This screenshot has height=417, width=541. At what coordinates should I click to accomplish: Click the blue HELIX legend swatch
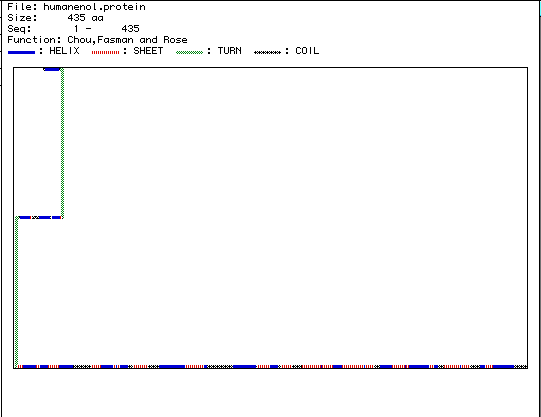(x=21, y=52)
